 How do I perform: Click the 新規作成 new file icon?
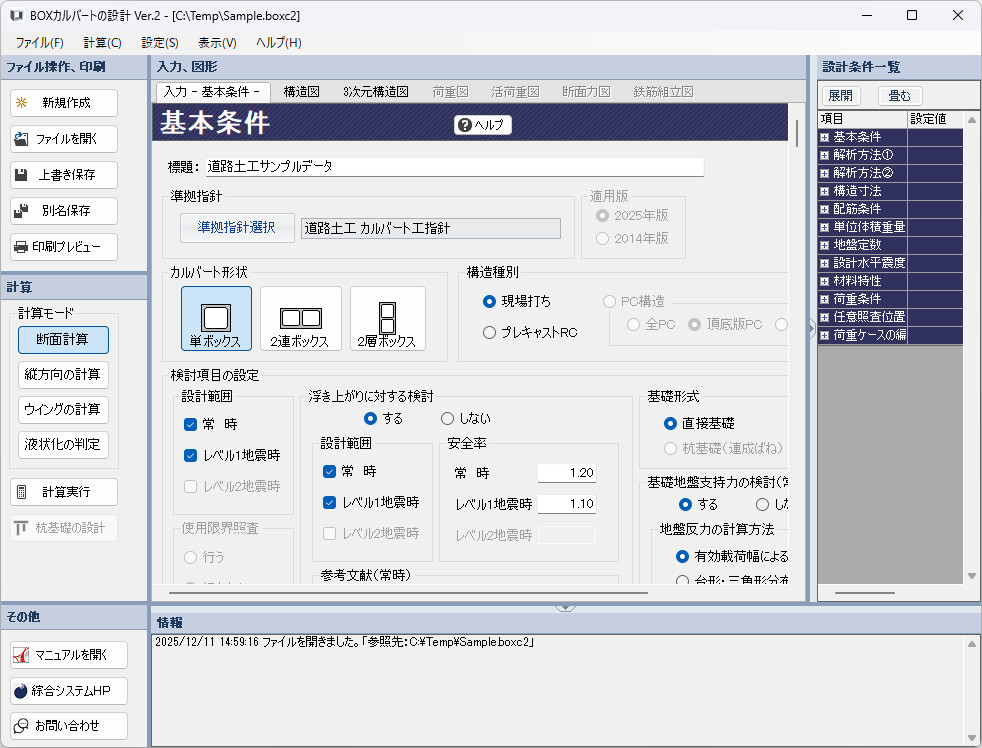(21, 103)
